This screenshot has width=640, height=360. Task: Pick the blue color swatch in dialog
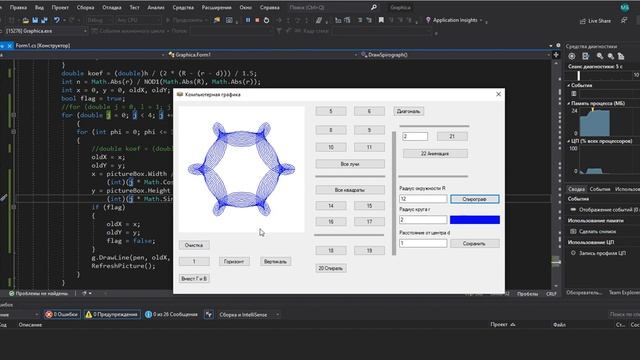[475, 220]
